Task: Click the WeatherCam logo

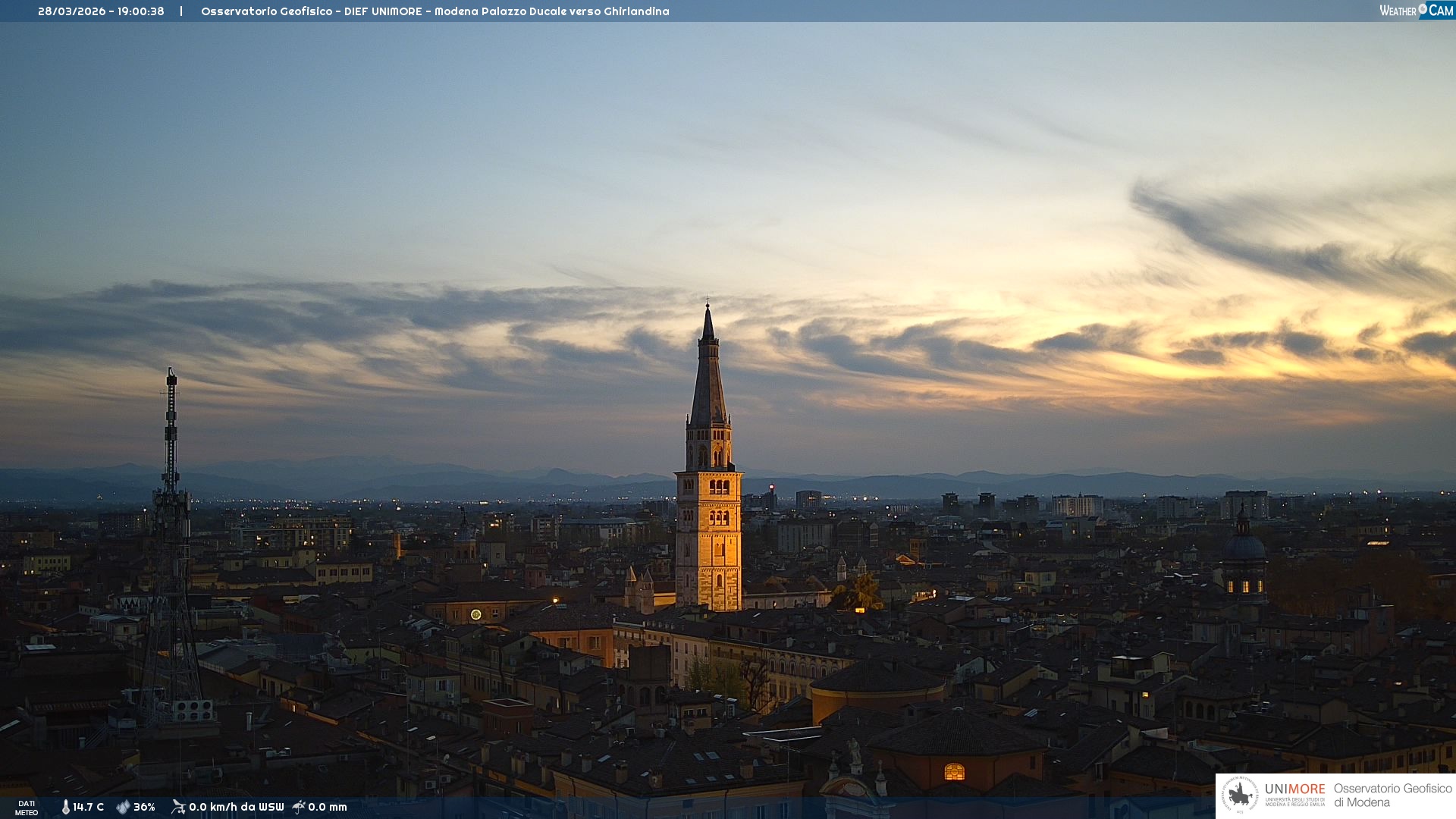Action: tap(1416, 11)
